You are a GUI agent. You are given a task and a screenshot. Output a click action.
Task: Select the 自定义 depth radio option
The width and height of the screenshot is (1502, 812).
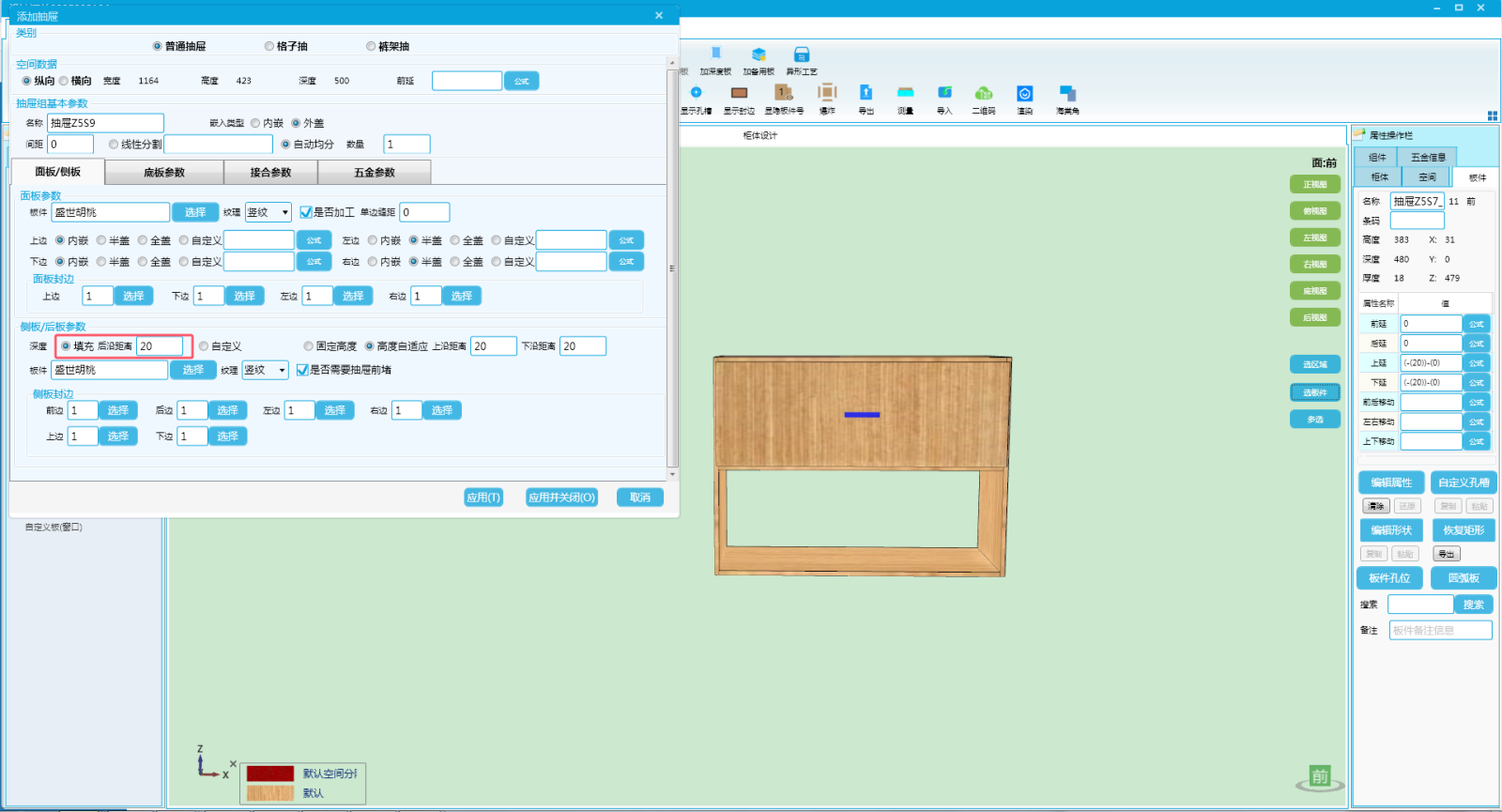click(204, 346)
